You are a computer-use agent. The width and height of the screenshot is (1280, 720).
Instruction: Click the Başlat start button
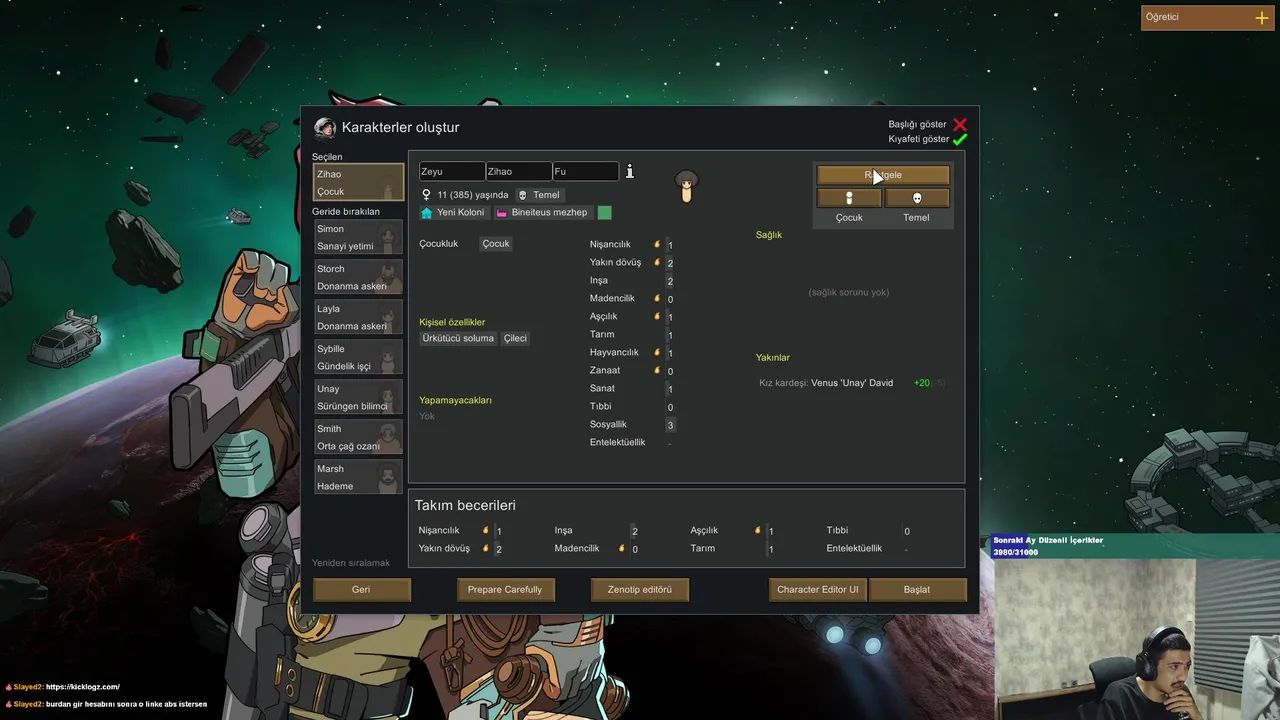click(917, 589)
